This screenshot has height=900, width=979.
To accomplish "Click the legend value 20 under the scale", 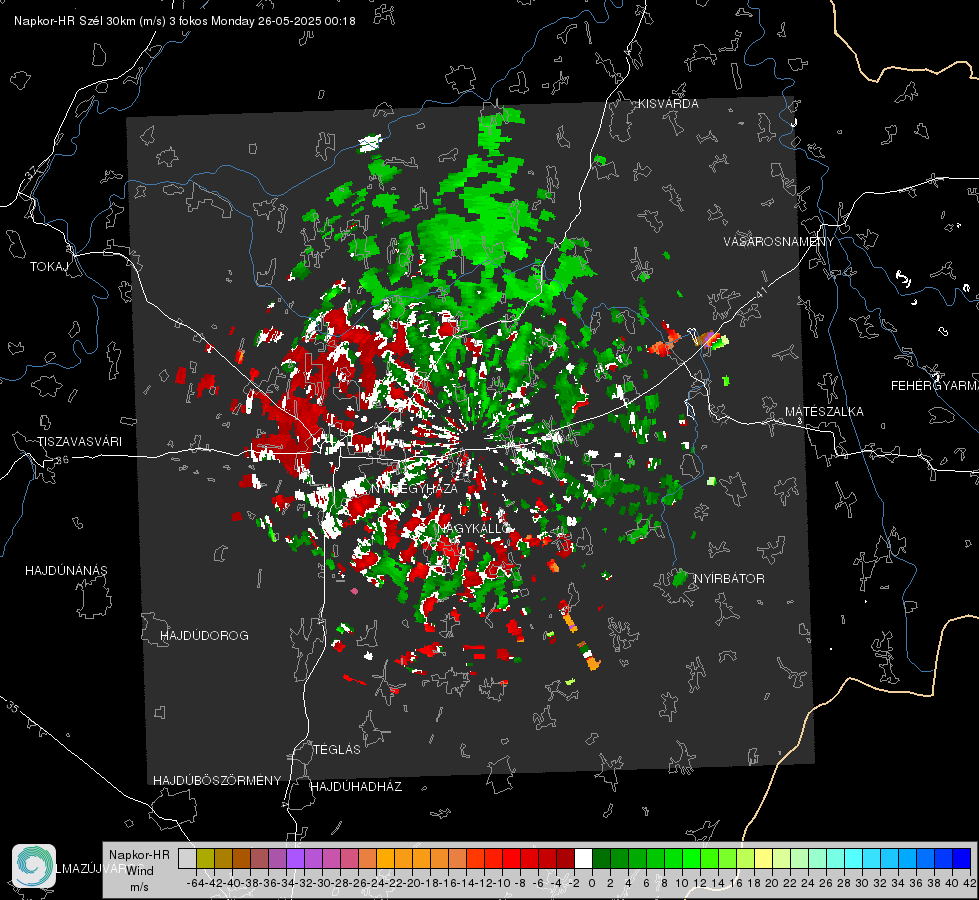I will (772, 883).
